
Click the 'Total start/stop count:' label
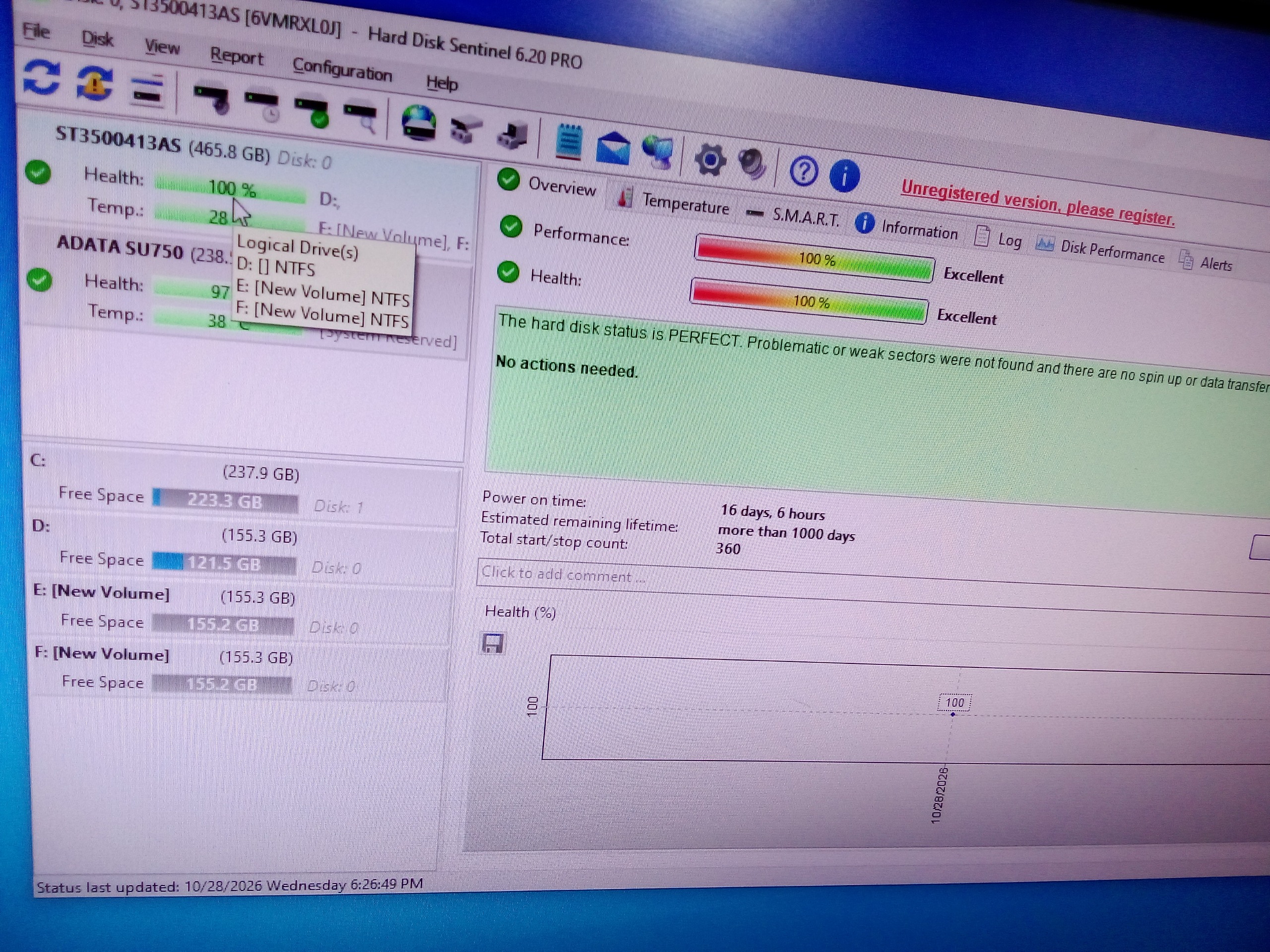click(x=554, y=540)
